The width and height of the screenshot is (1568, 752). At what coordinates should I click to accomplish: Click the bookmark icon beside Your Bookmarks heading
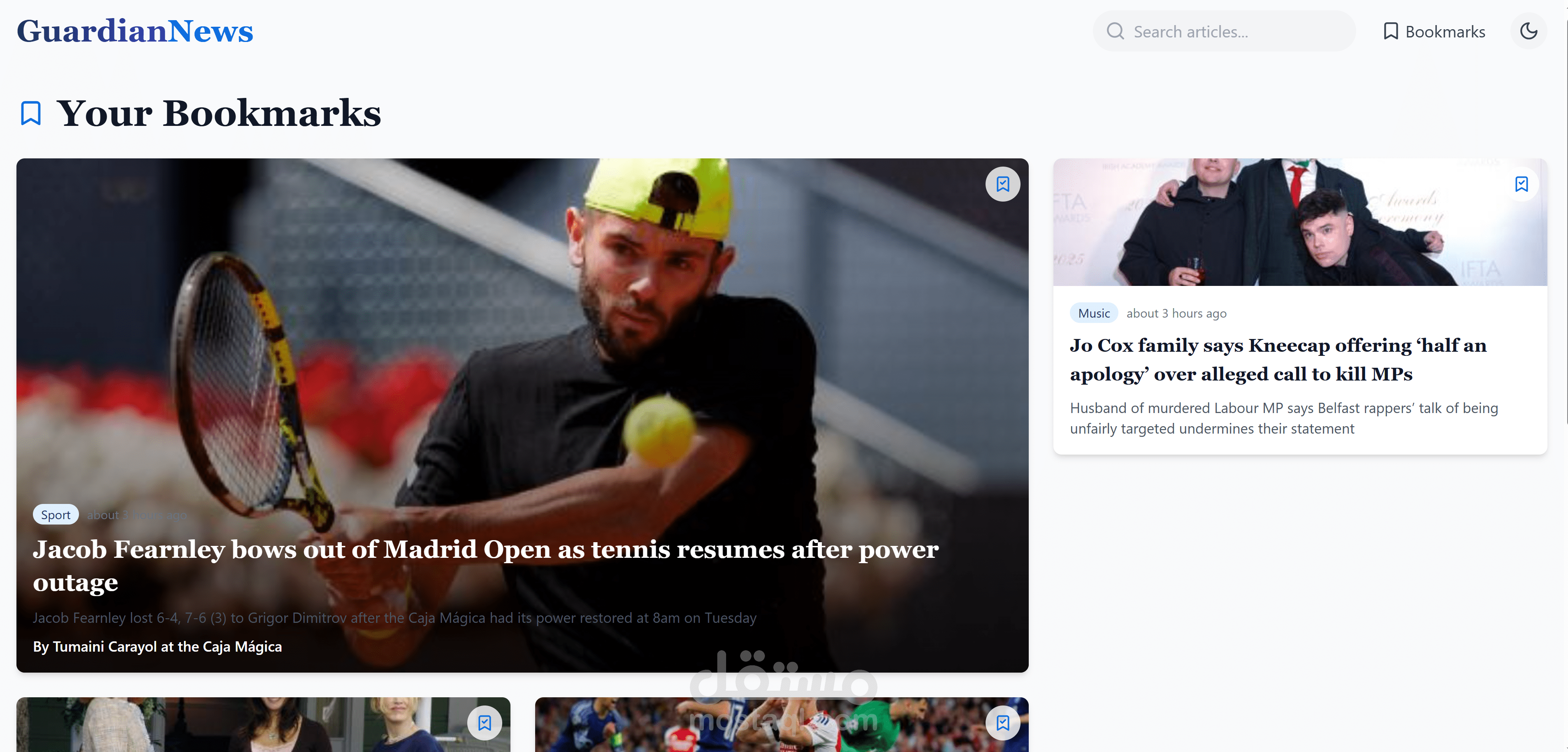tap(30, 113)
